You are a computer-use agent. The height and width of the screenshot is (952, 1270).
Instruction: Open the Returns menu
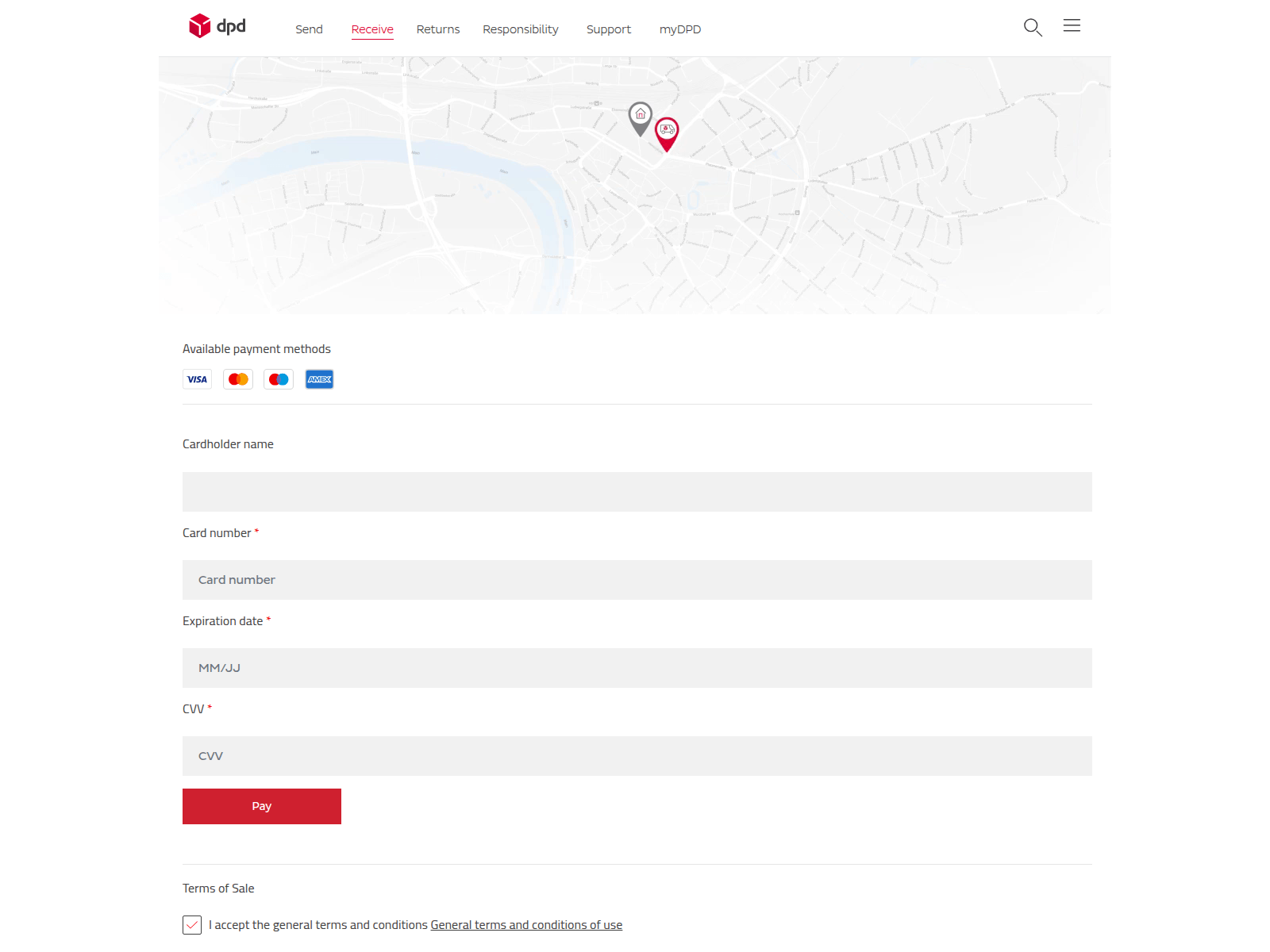438,29
